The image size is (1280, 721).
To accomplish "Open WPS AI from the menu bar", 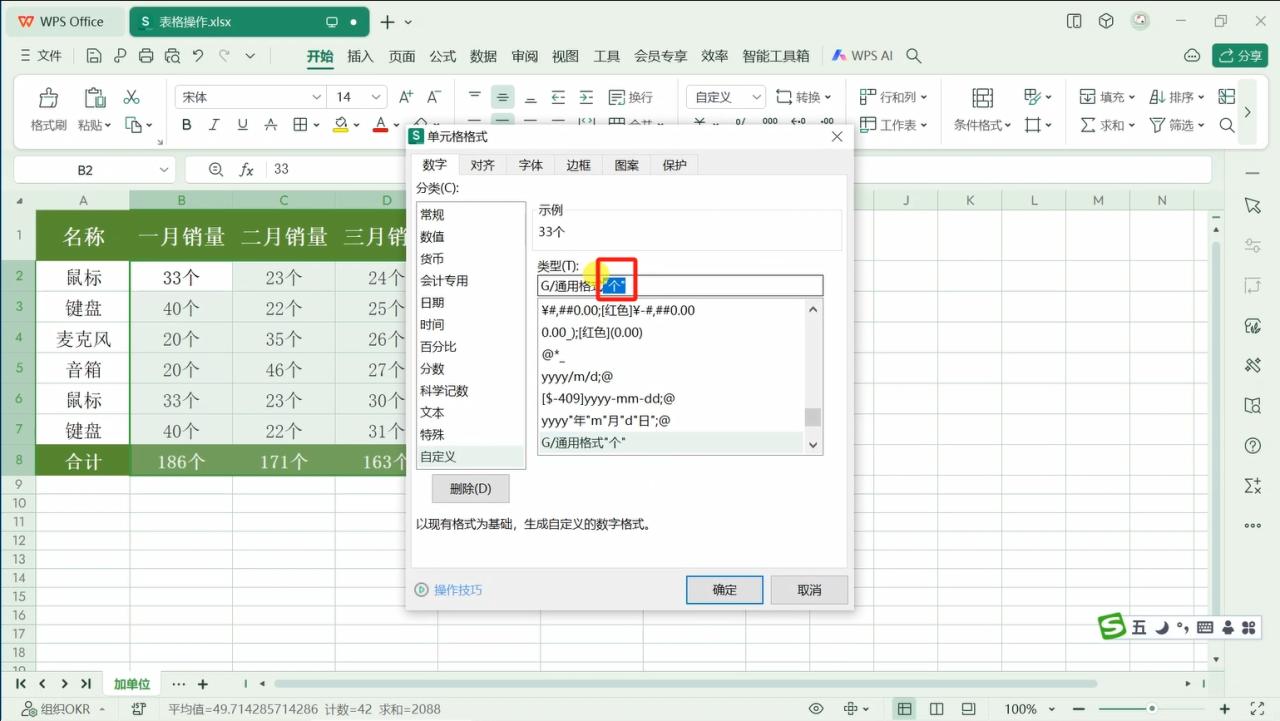I will (x=862, y=56).
